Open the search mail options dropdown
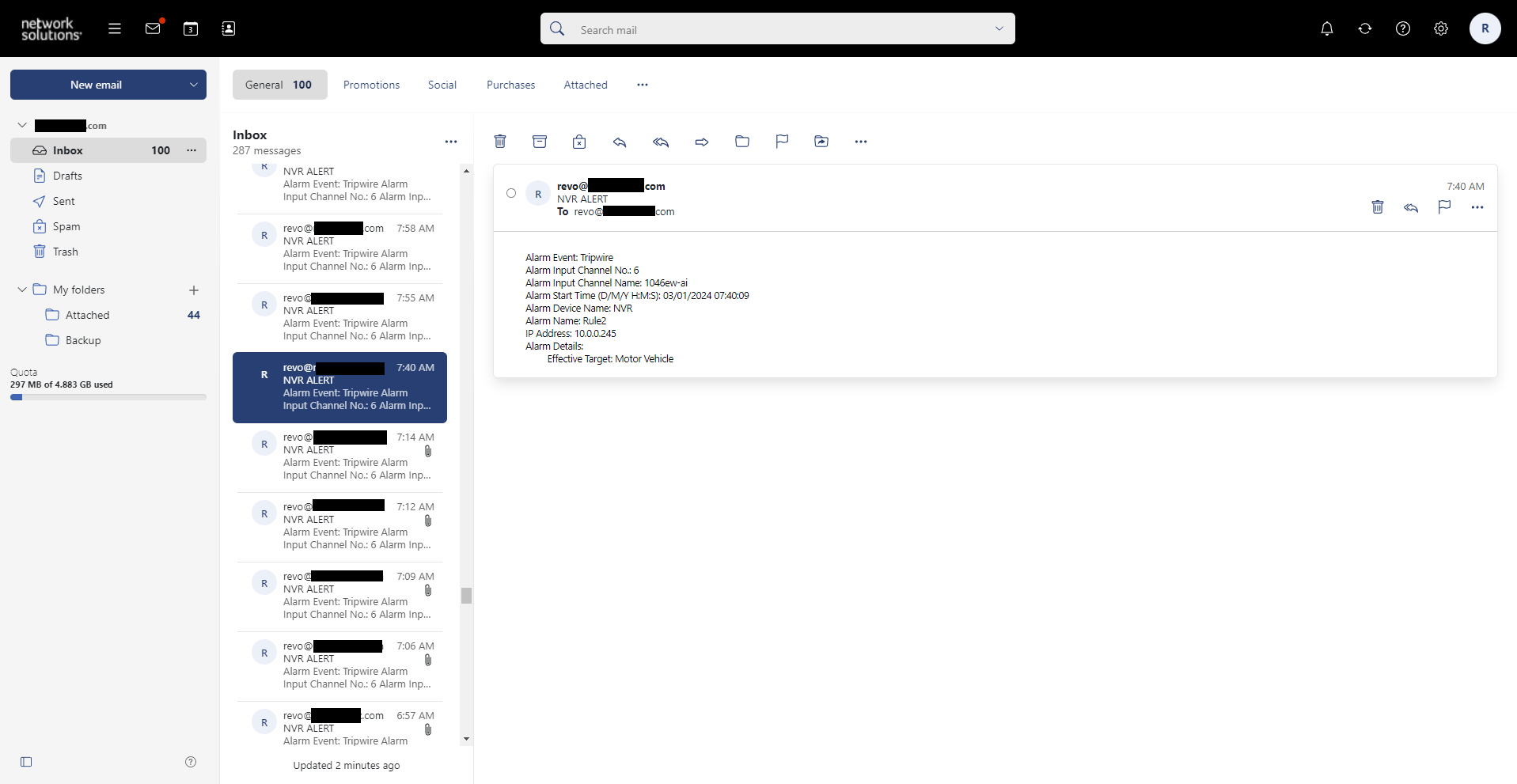Viewport: 1517px width, 784px height. (x=999, y=28)
